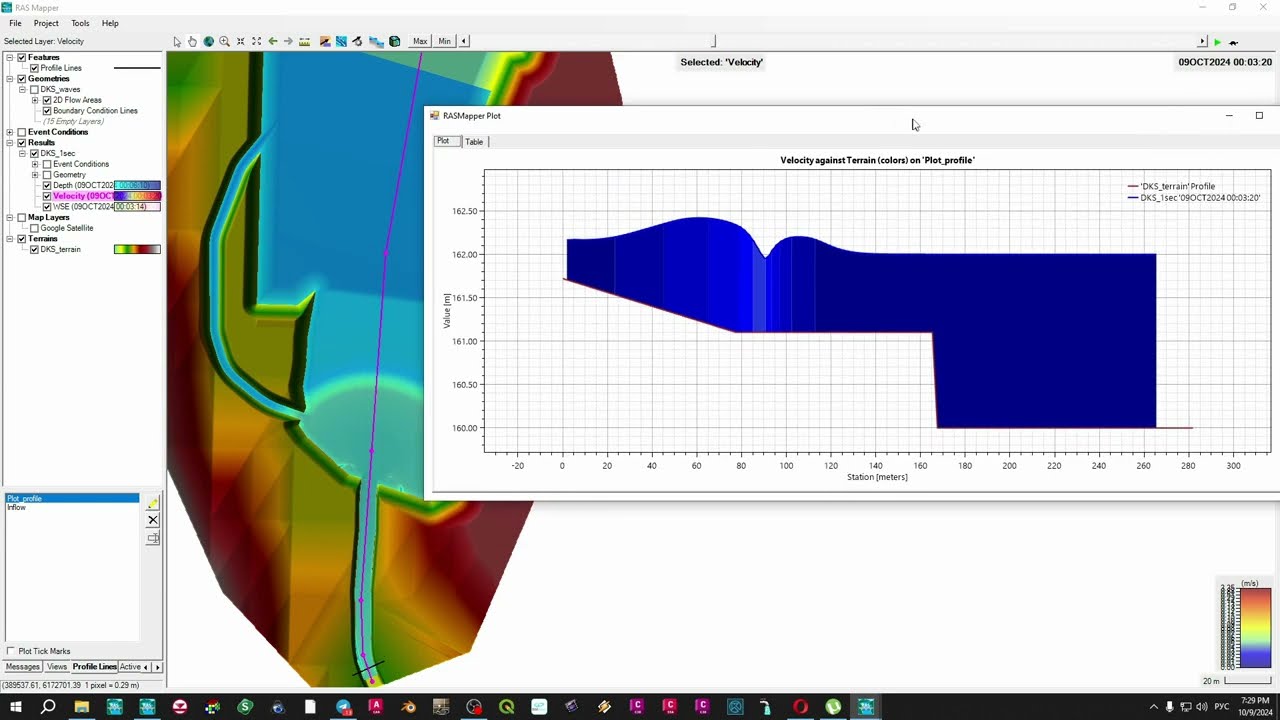The height and width of the screenshot is (720, 1280).
Task: Go to previous map view arrow
Action: [272, 41]
